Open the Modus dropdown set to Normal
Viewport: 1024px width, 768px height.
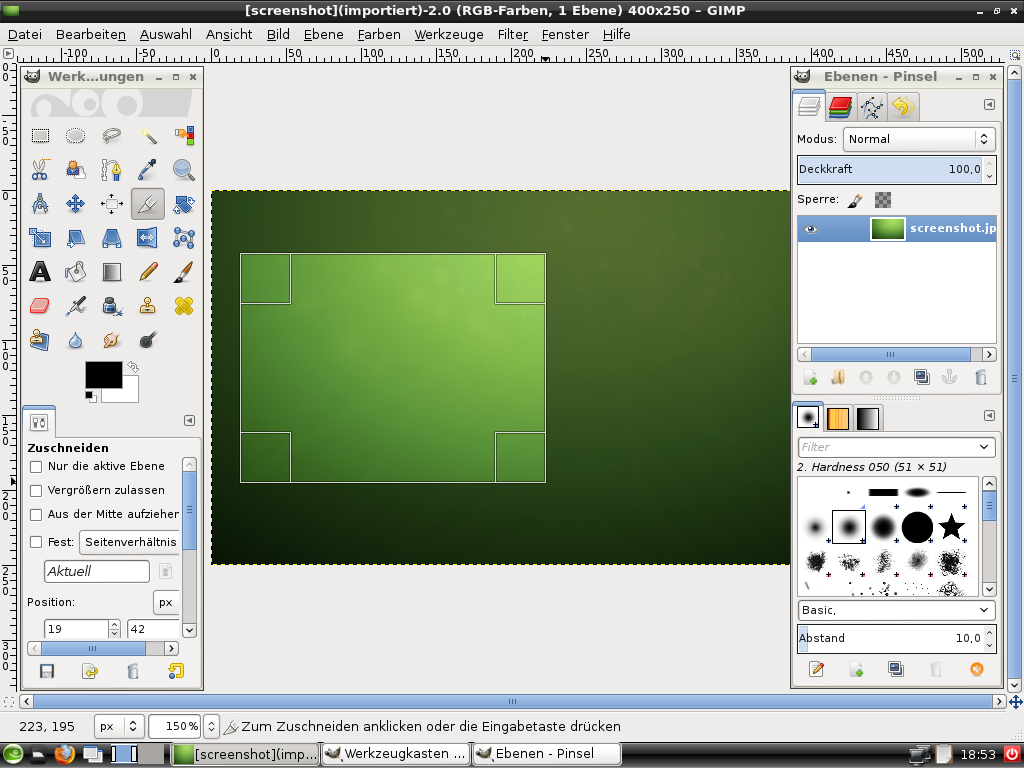919,139
